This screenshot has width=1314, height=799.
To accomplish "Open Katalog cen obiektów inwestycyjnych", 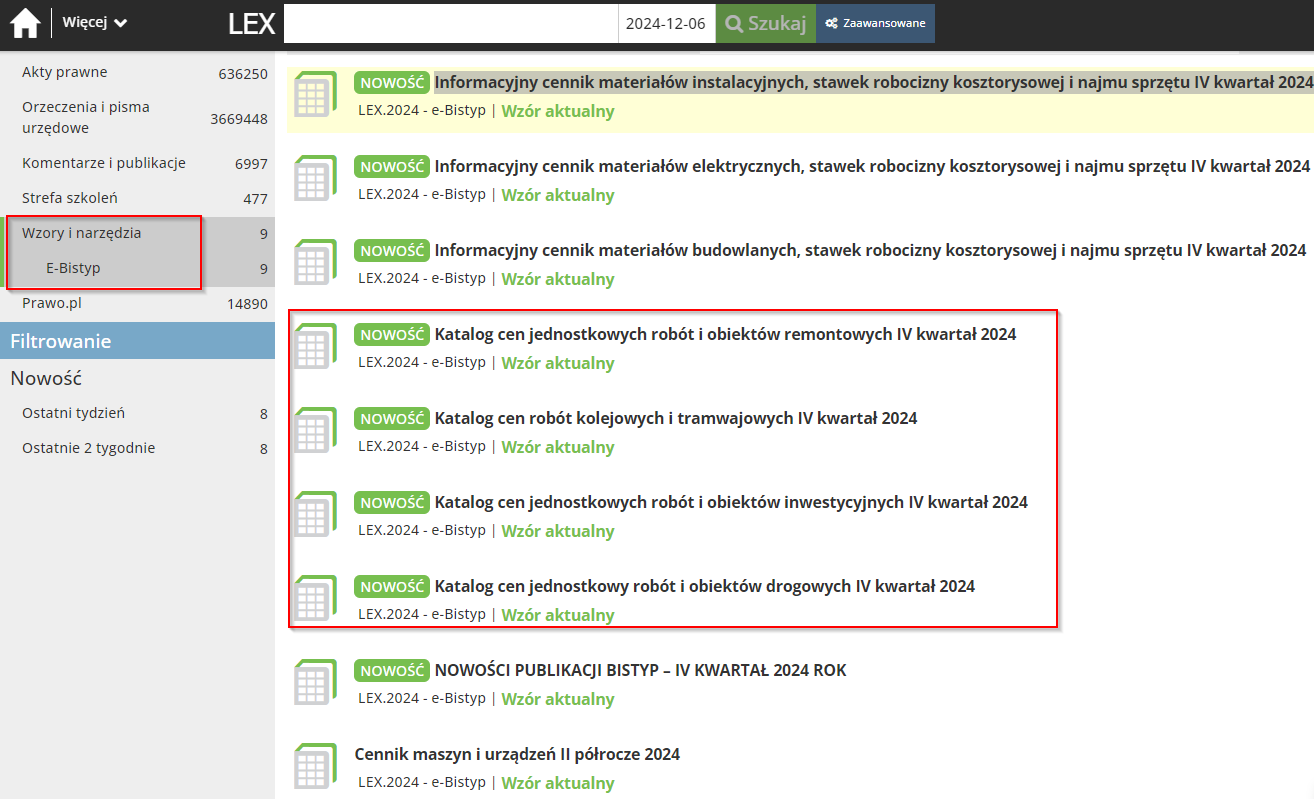I will coord(731,502).
